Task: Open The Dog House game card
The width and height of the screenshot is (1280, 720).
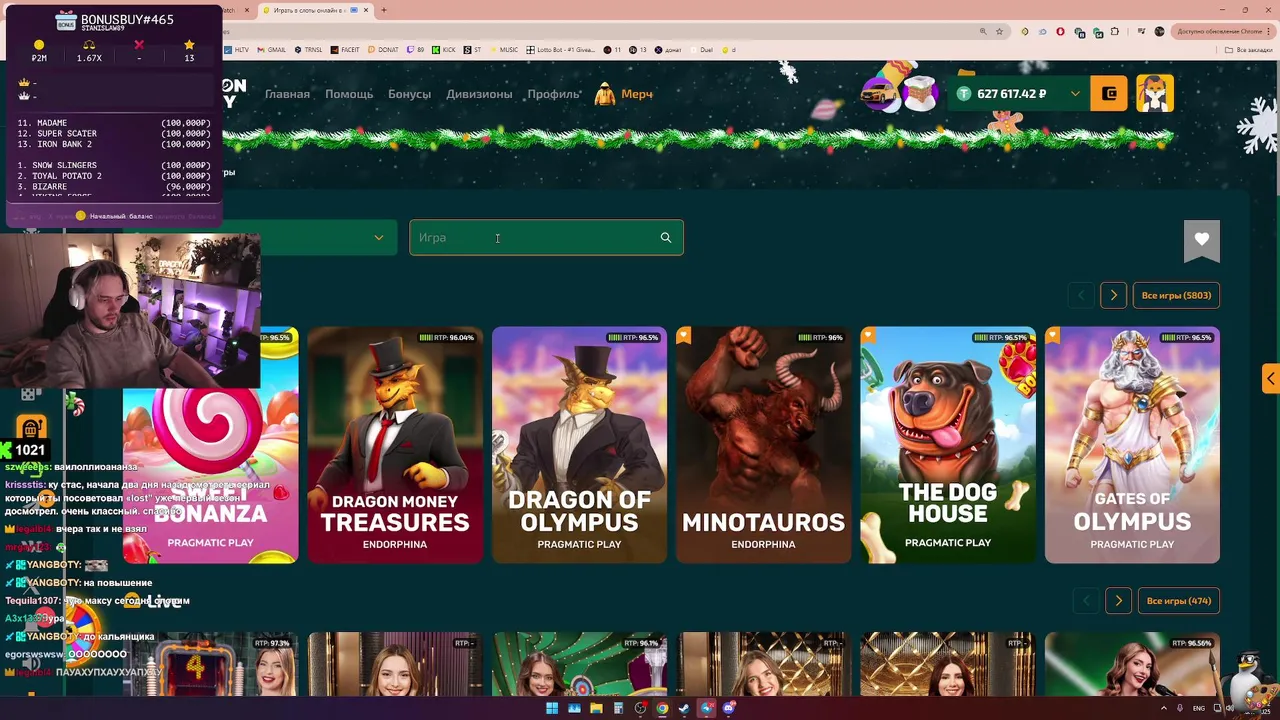Action: [x=948, y=445]
